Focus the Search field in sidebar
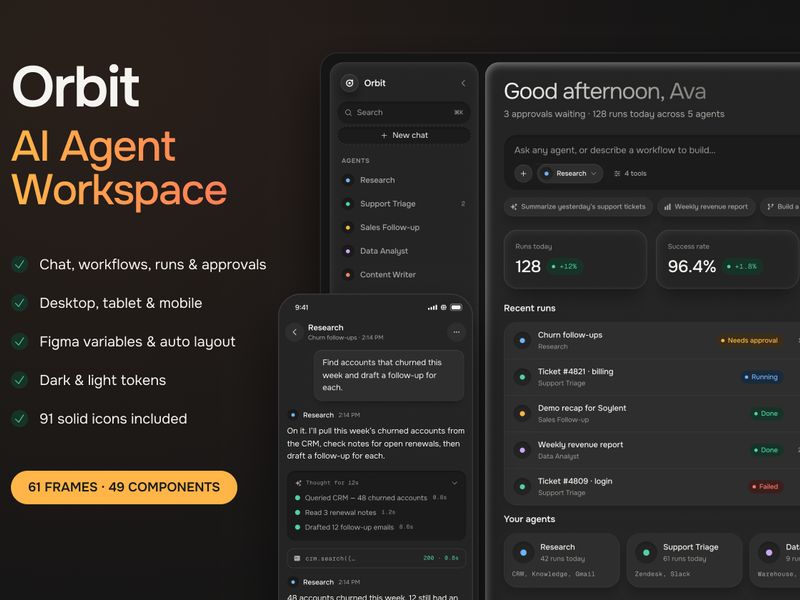 [404, 112]
